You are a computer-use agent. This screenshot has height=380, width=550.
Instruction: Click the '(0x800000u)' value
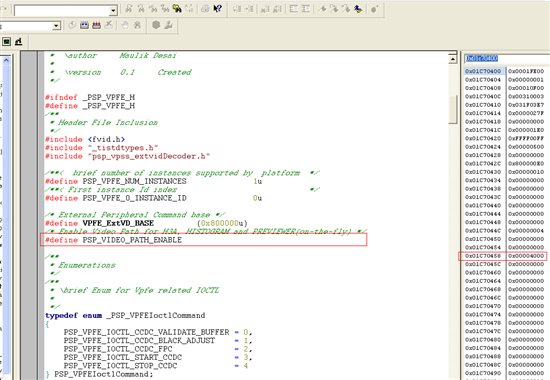[222, 223]
